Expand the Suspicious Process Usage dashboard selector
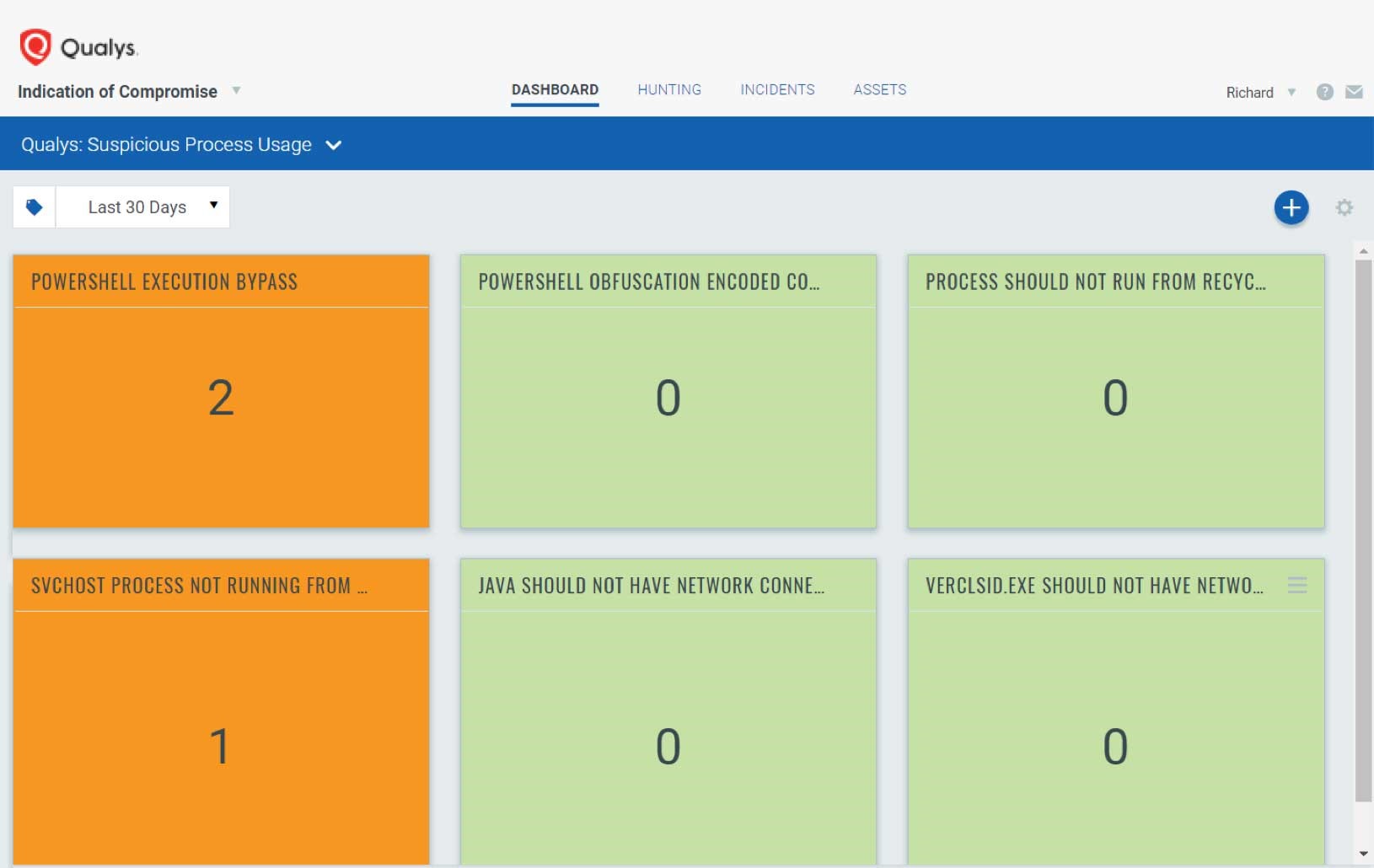This screenshot has height=868, width=1374. [x=334, y=145]
